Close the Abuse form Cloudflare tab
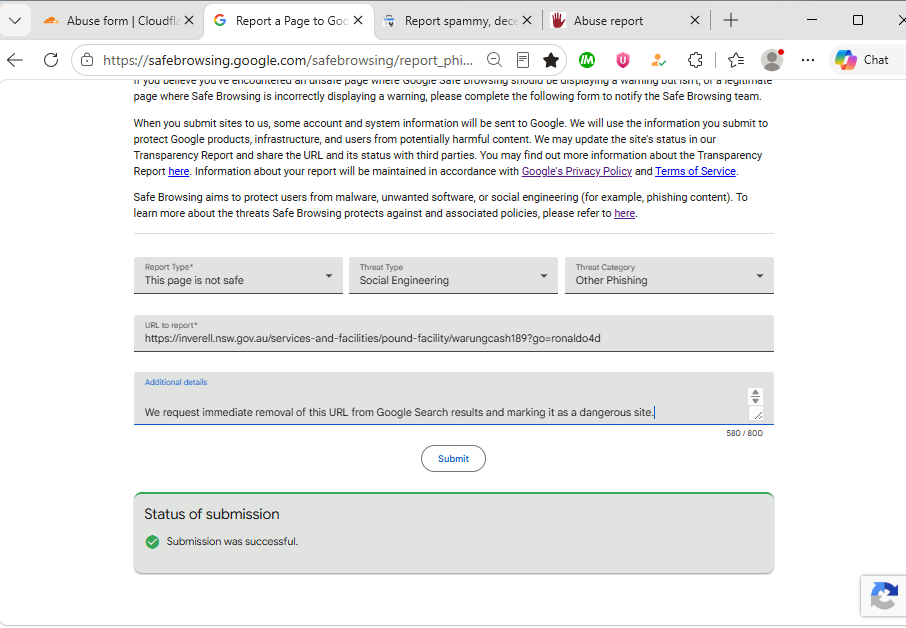The width and height of the screenshot is (906, 628). (x=189, y=20)
